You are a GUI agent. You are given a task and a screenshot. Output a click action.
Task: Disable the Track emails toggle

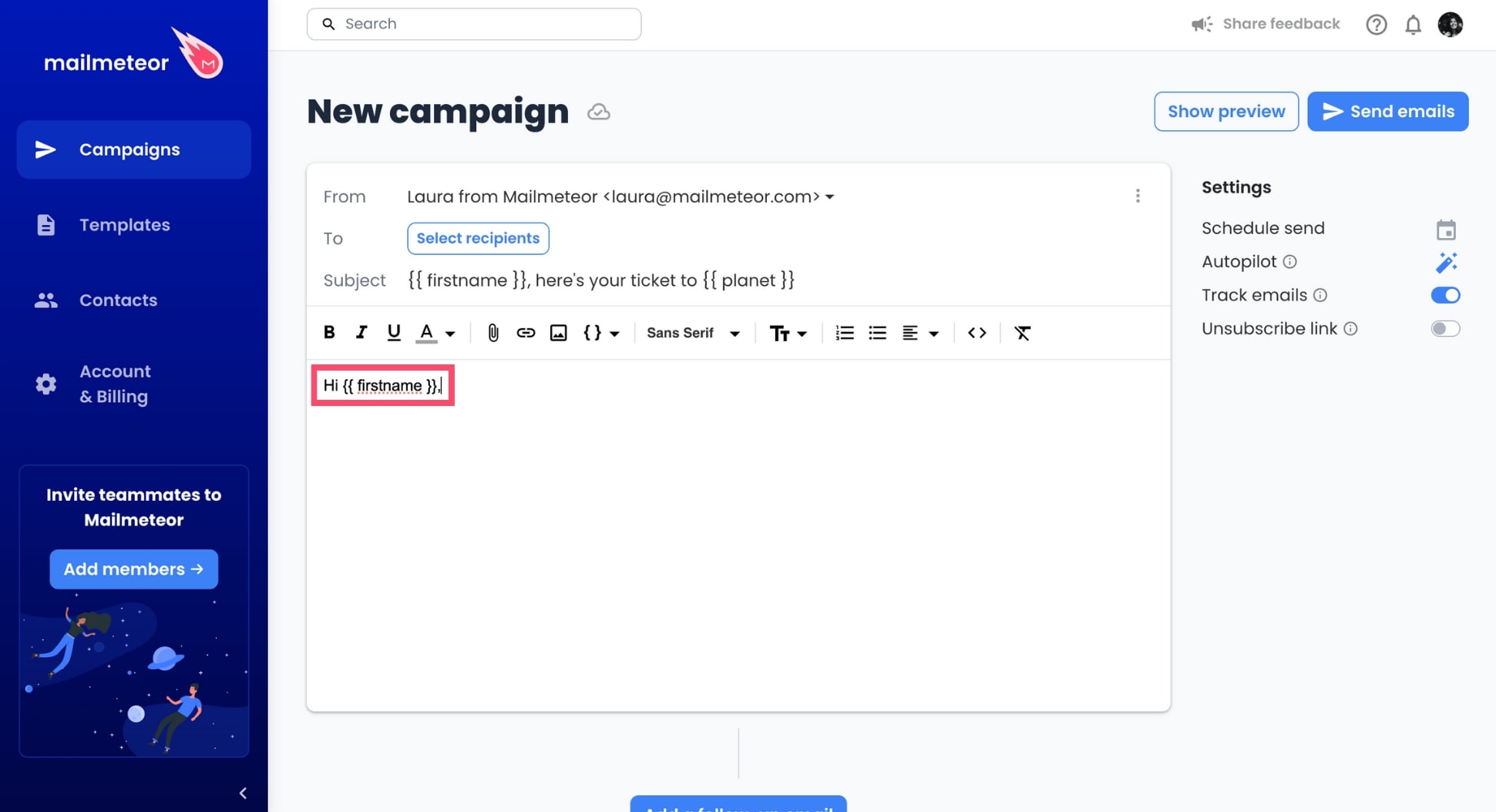coord(1445,295)
